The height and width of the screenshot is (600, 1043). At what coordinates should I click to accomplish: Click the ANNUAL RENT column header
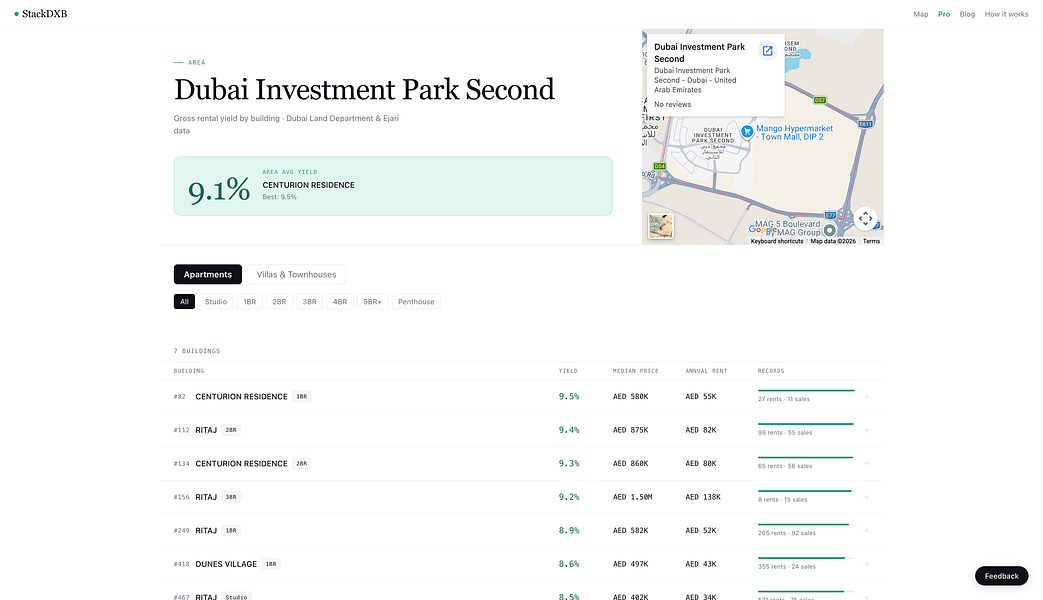coord(706,371)
